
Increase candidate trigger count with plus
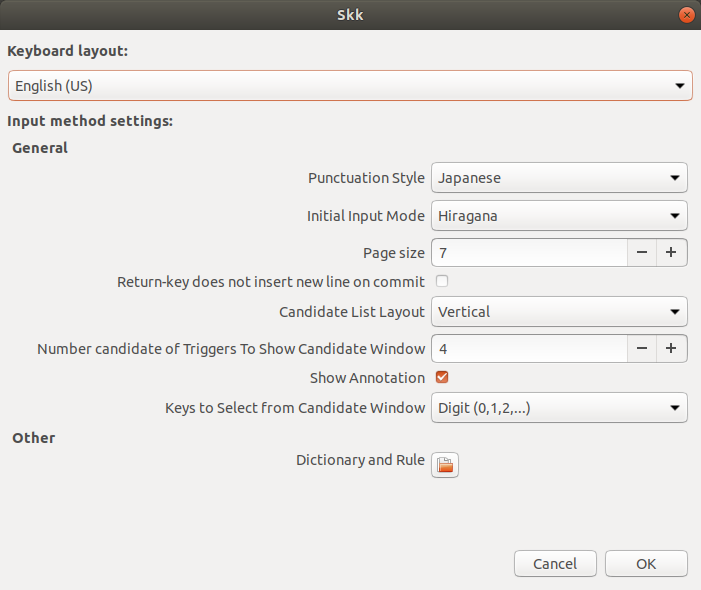coord(671,349)
